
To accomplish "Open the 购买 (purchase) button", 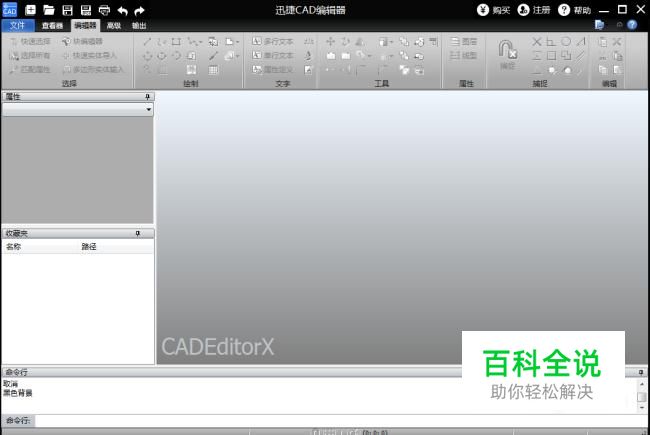I will click(493, 10).
